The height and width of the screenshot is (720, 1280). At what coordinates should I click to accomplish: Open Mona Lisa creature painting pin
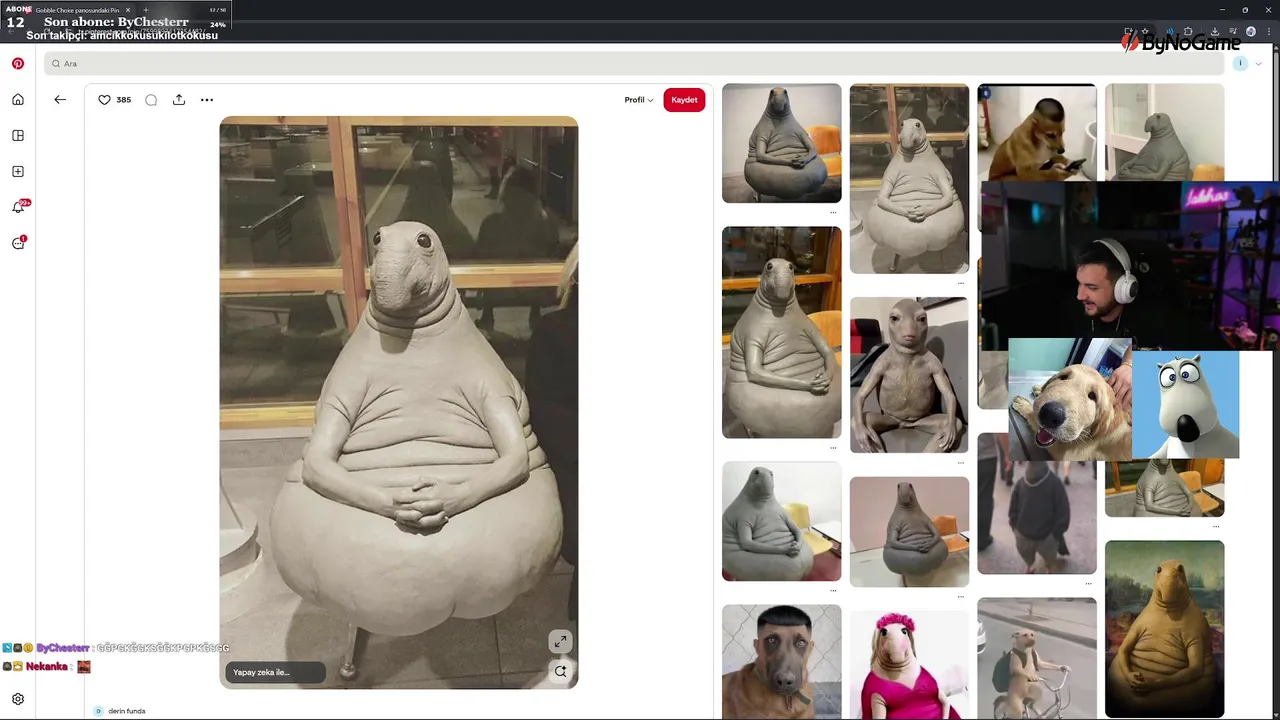tap(1165, 629)
